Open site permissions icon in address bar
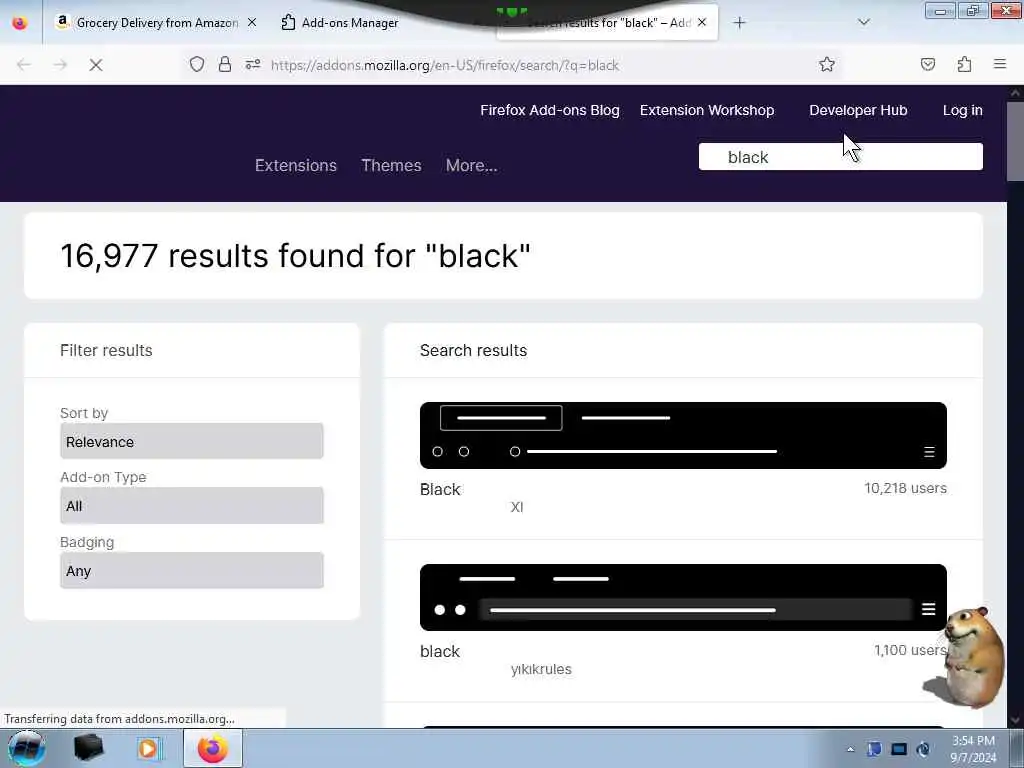Screen dimensions: 1024x768 253,65
